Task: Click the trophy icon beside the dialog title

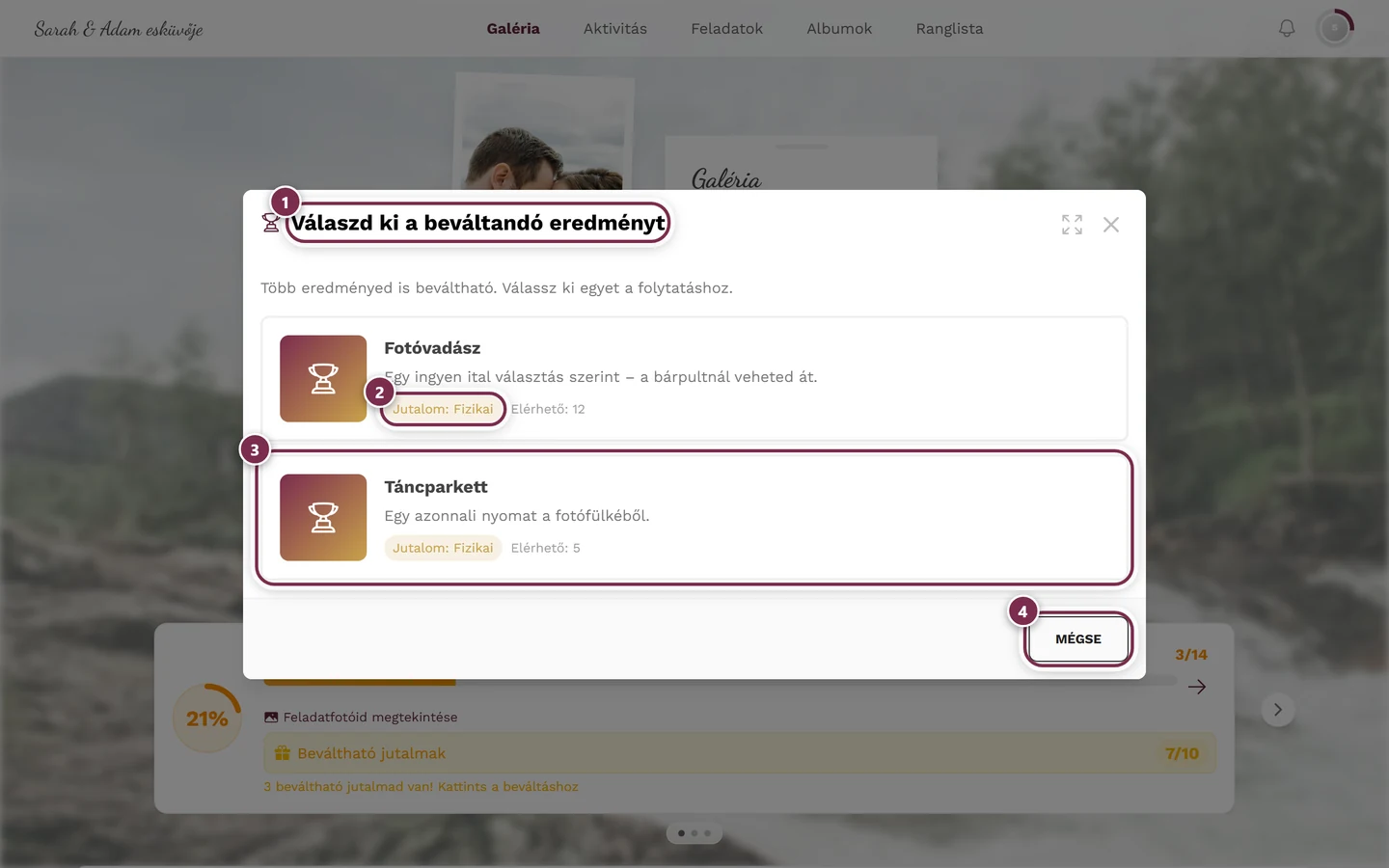Action: (x=271, y=223)
